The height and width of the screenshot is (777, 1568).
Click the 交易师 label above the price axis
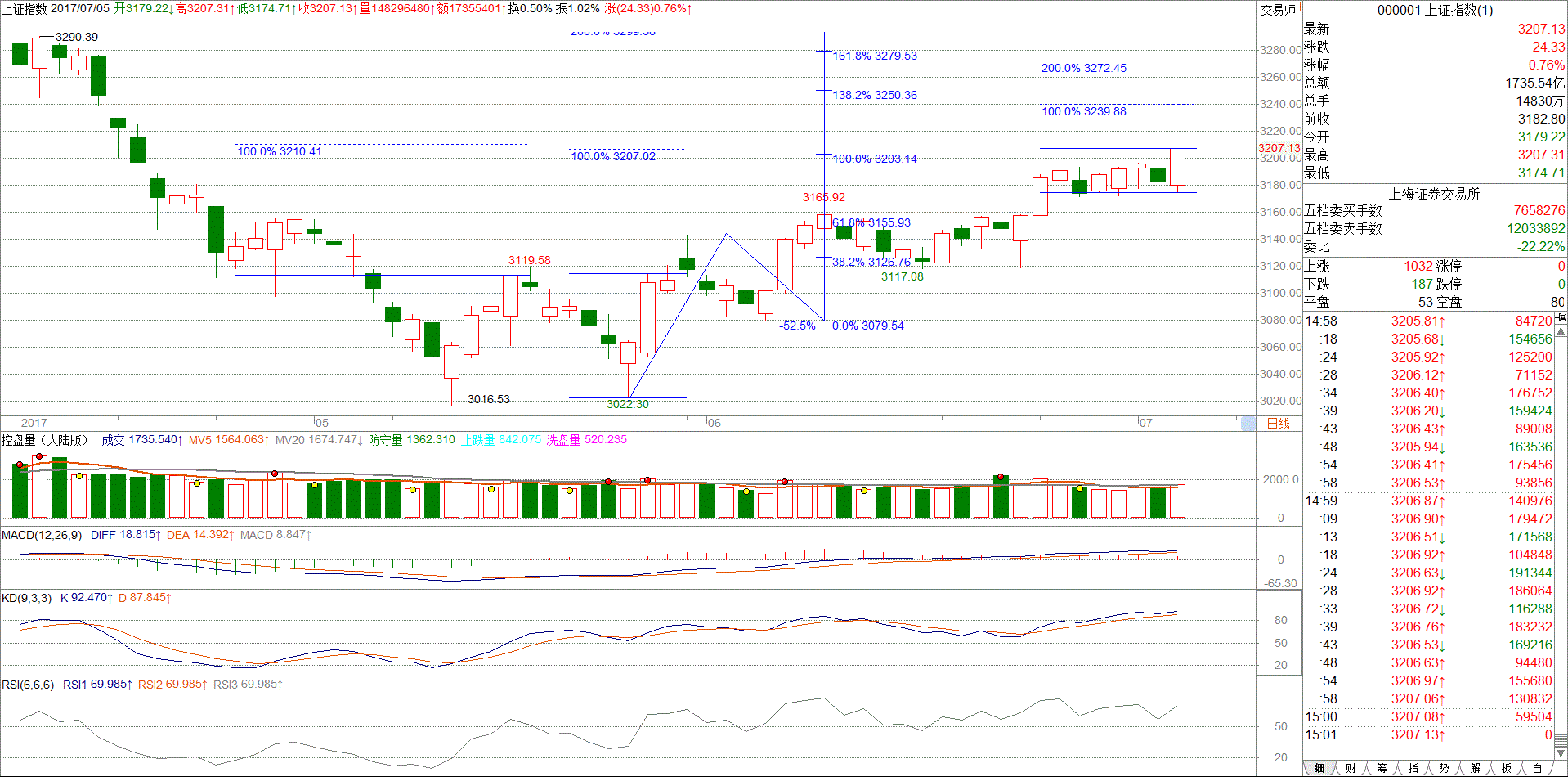[1279, 10]
